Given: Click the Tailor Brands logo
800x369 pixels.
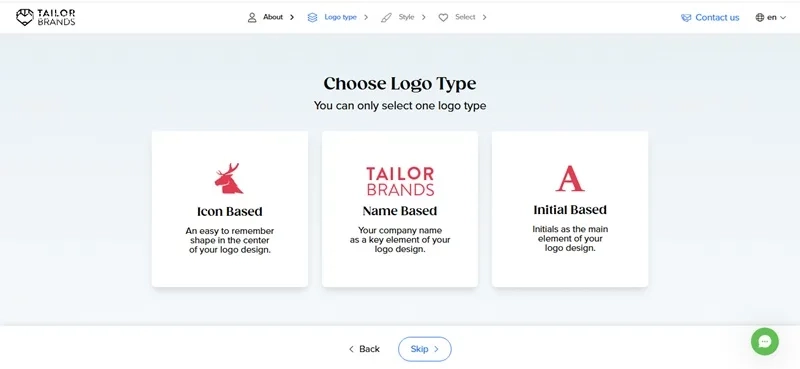Looking at the screenshot, I should click(45, 17).
